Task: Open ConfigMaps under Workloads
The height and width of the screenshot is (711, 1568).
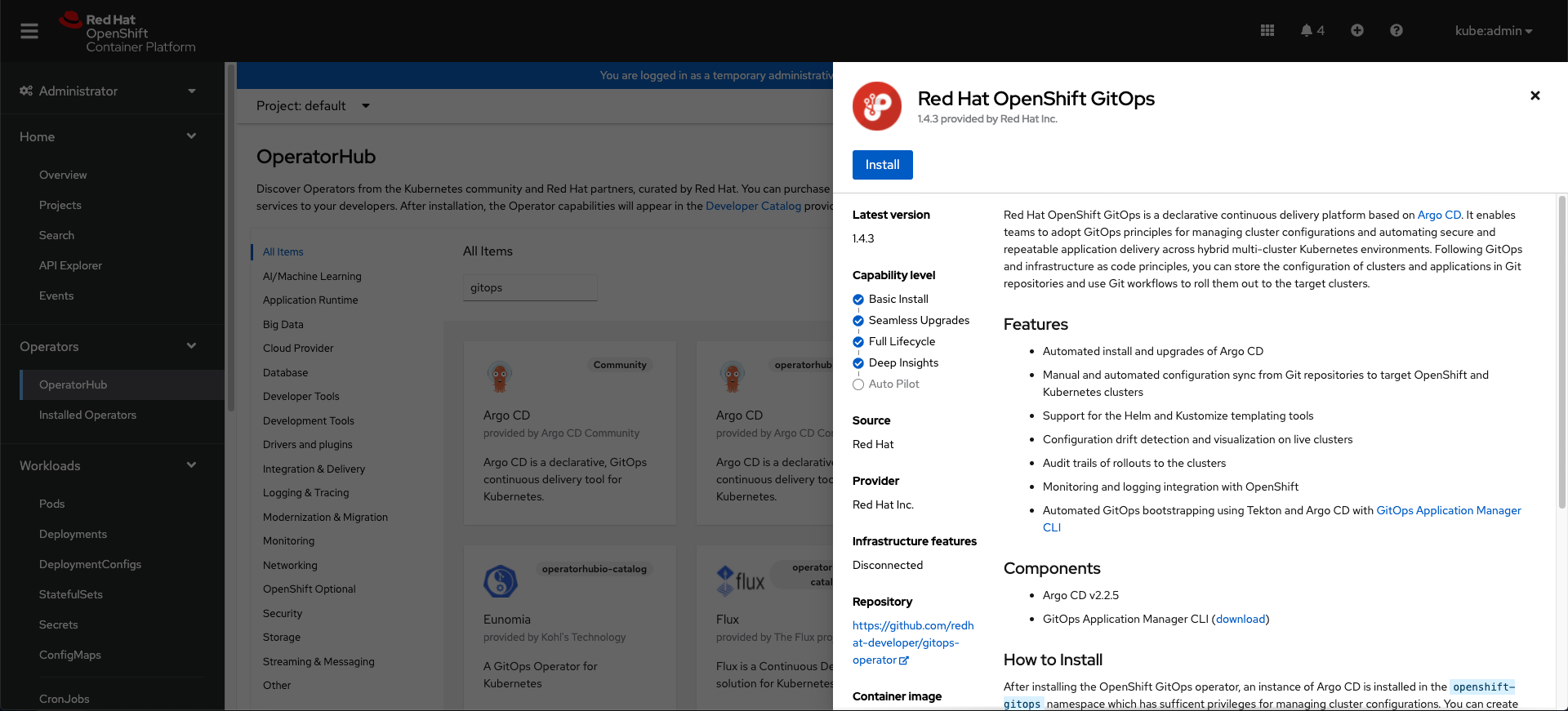Action: [70, 655]
